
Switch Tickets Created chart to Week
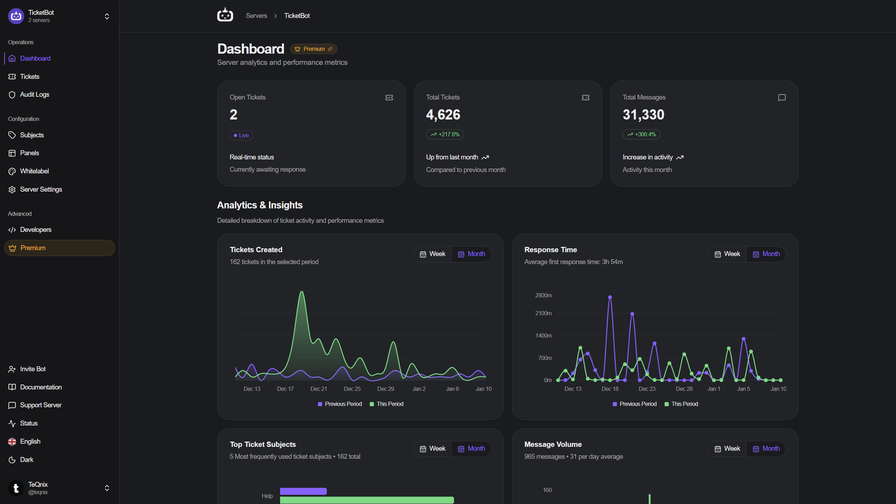[x=433, y=254]
